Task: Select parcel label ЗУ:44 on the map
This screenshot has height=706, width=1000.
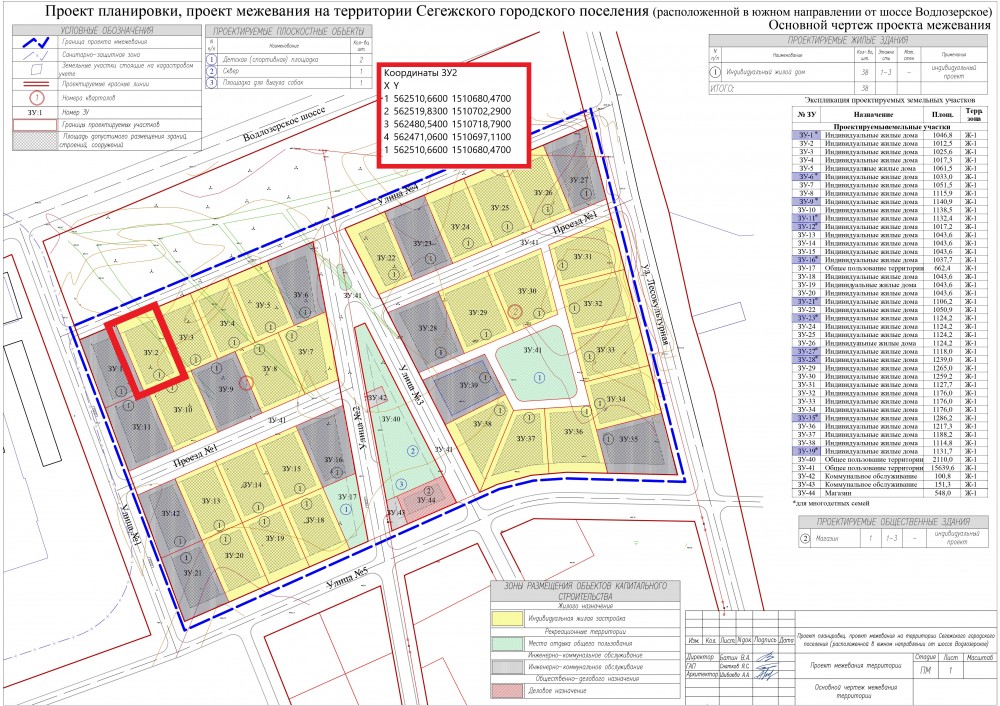Action: click(425, 500)
